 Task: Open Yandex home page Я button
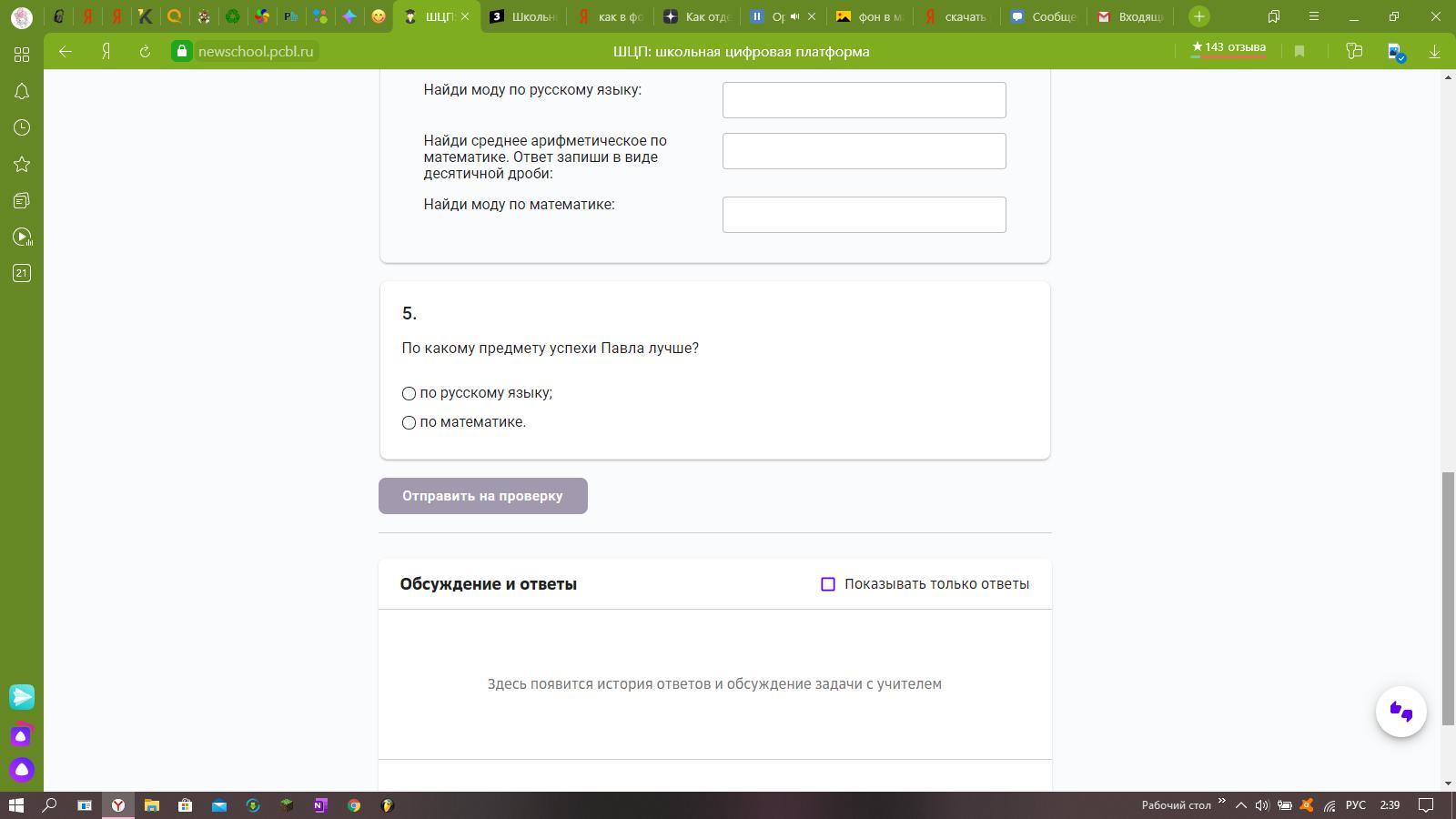click(x=106, y=52)
